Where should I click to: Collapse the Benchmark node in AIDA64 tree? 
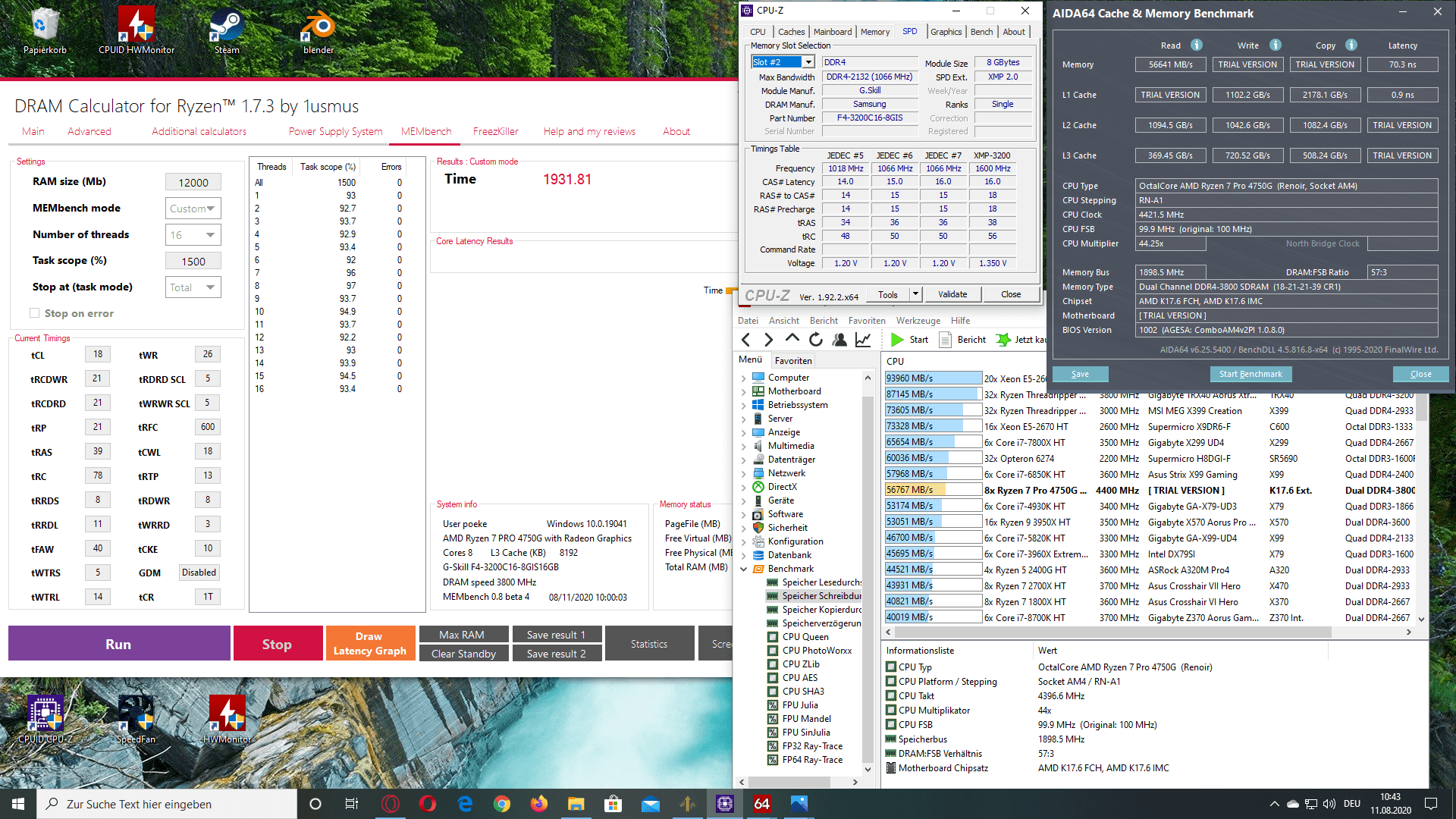coord(743,569)
